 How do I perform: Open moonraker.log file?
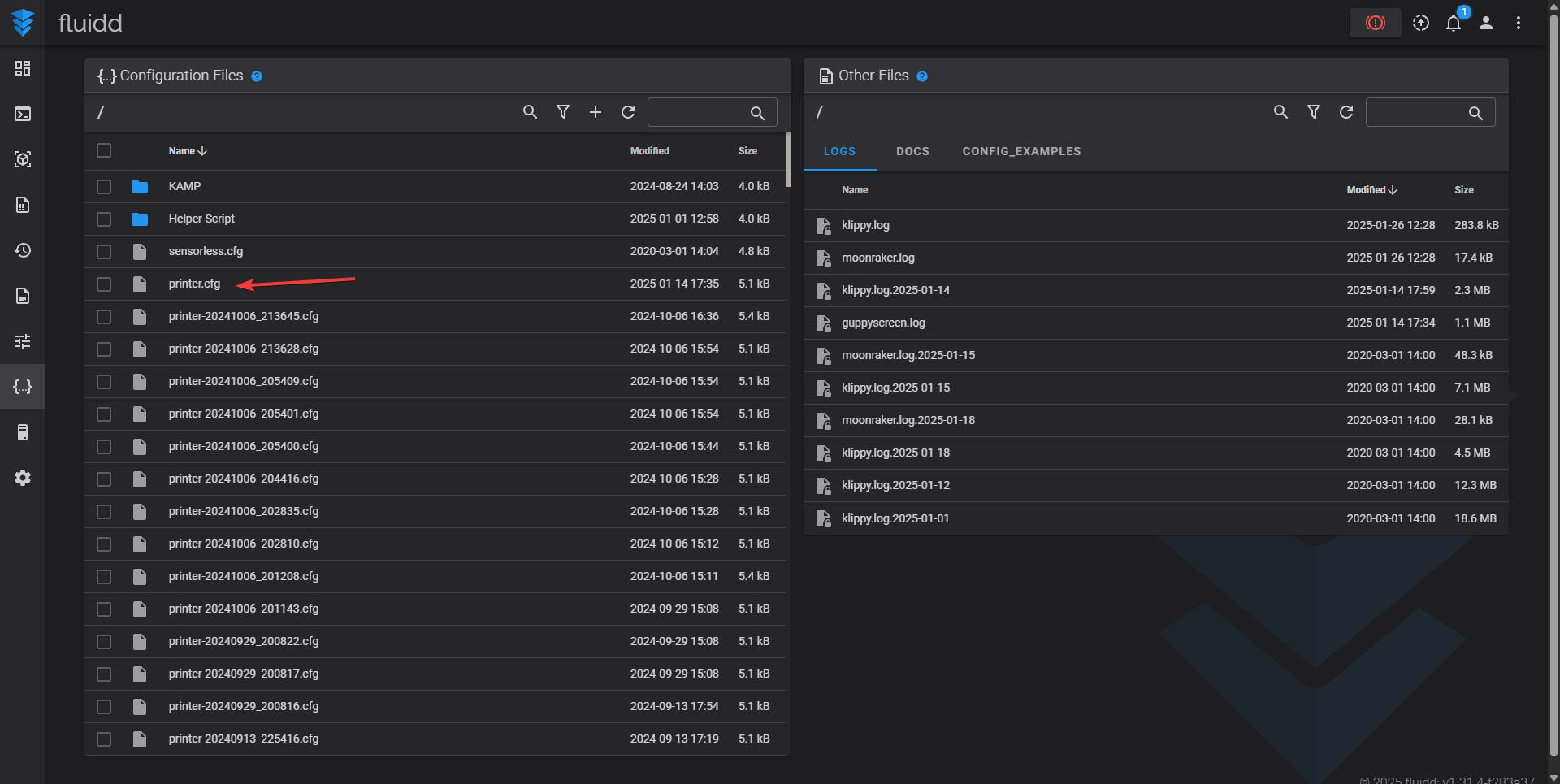(x=877, y=258)
